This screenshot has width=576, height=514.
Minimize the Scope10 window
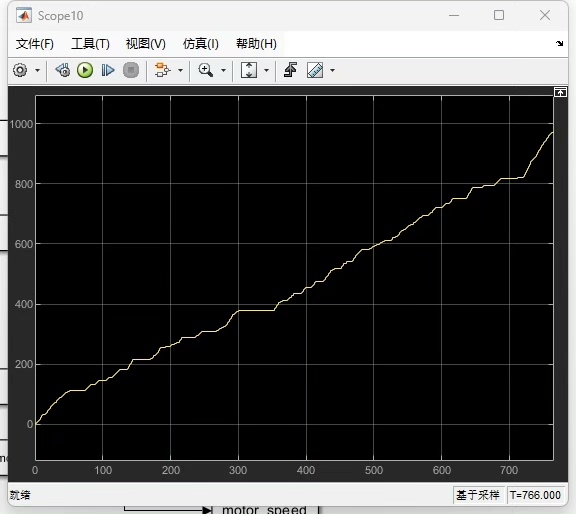454,15
